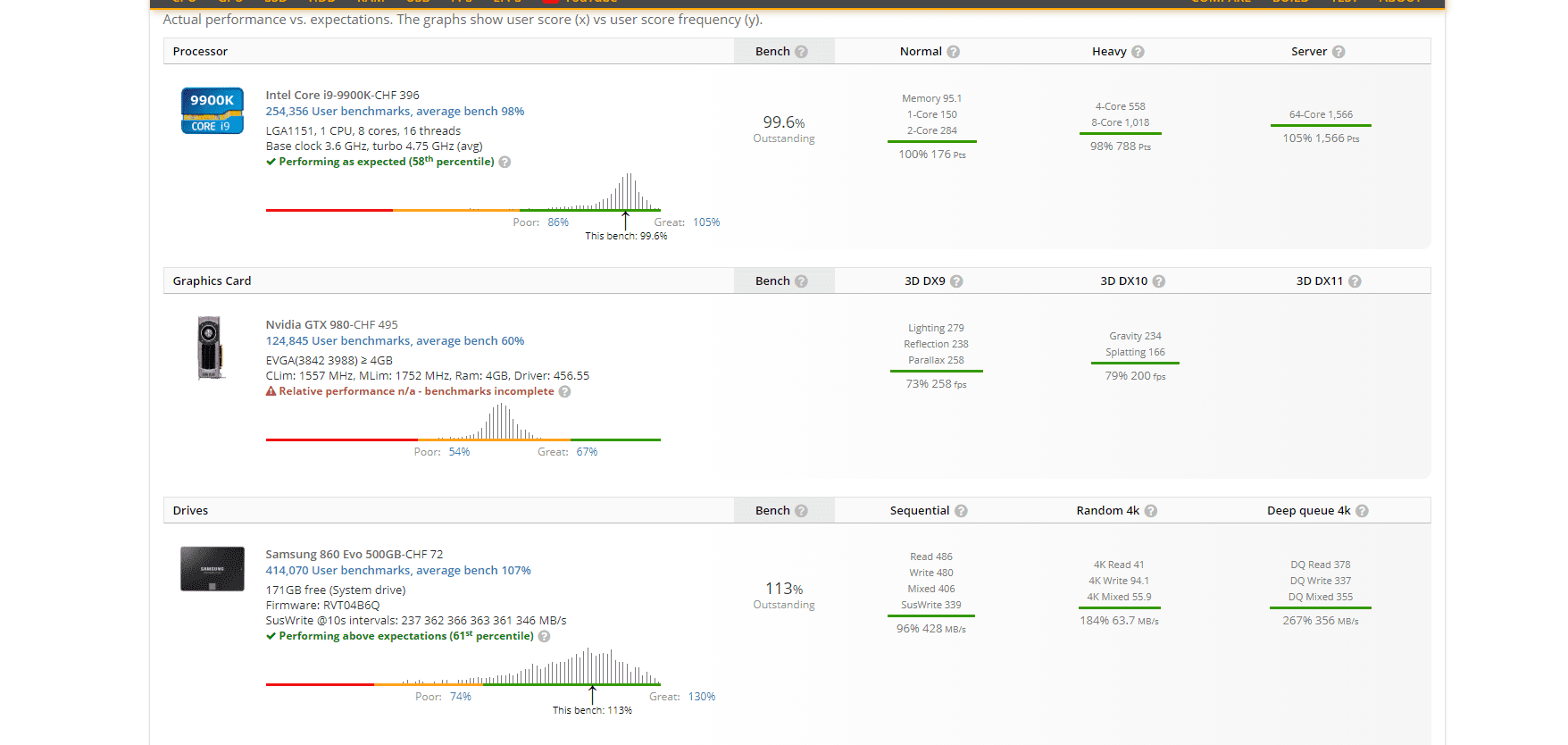
Task: Click help icon beside Random 4k header
Action: pos(1150,511)
